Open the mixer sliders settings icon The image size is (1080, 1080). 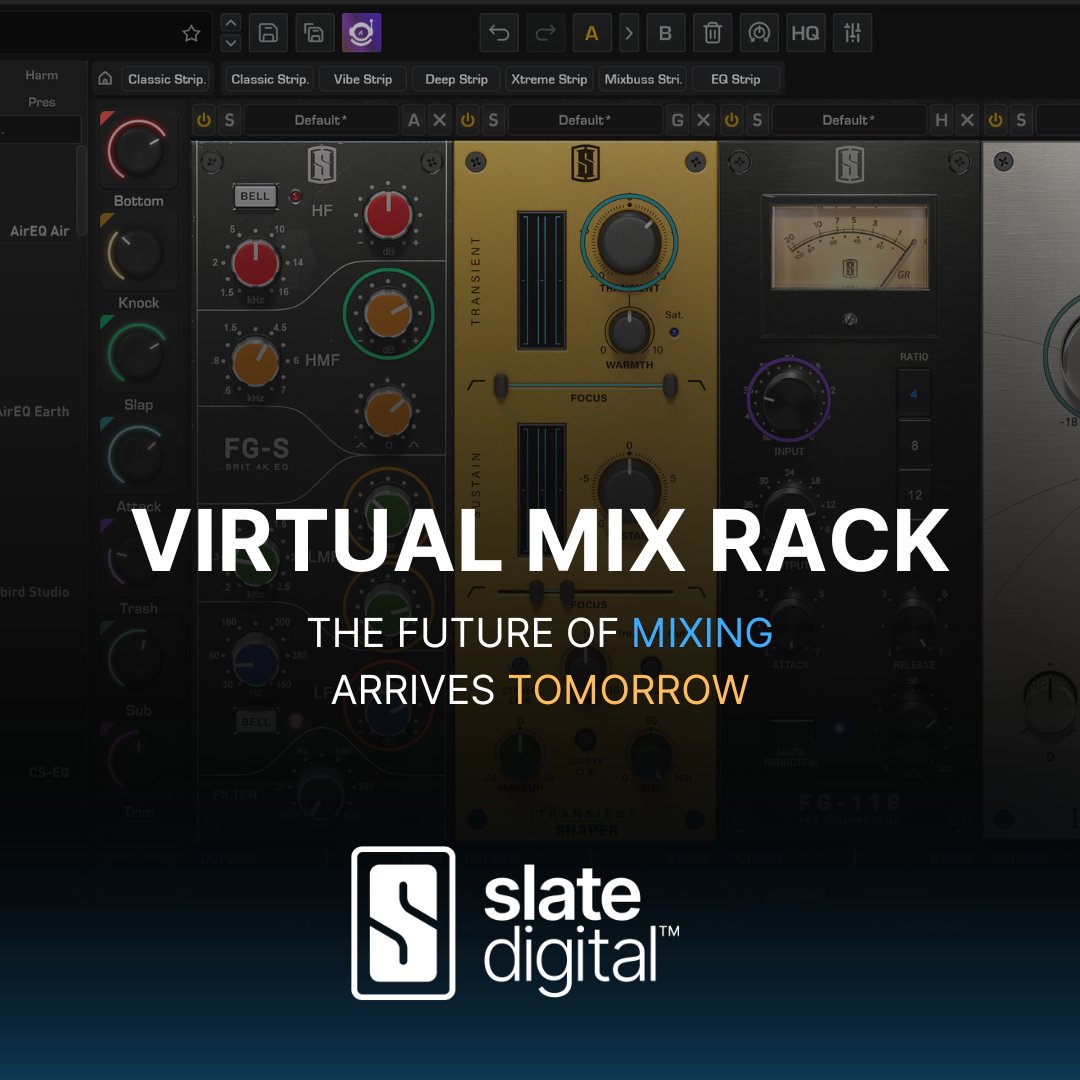[852, 32]
